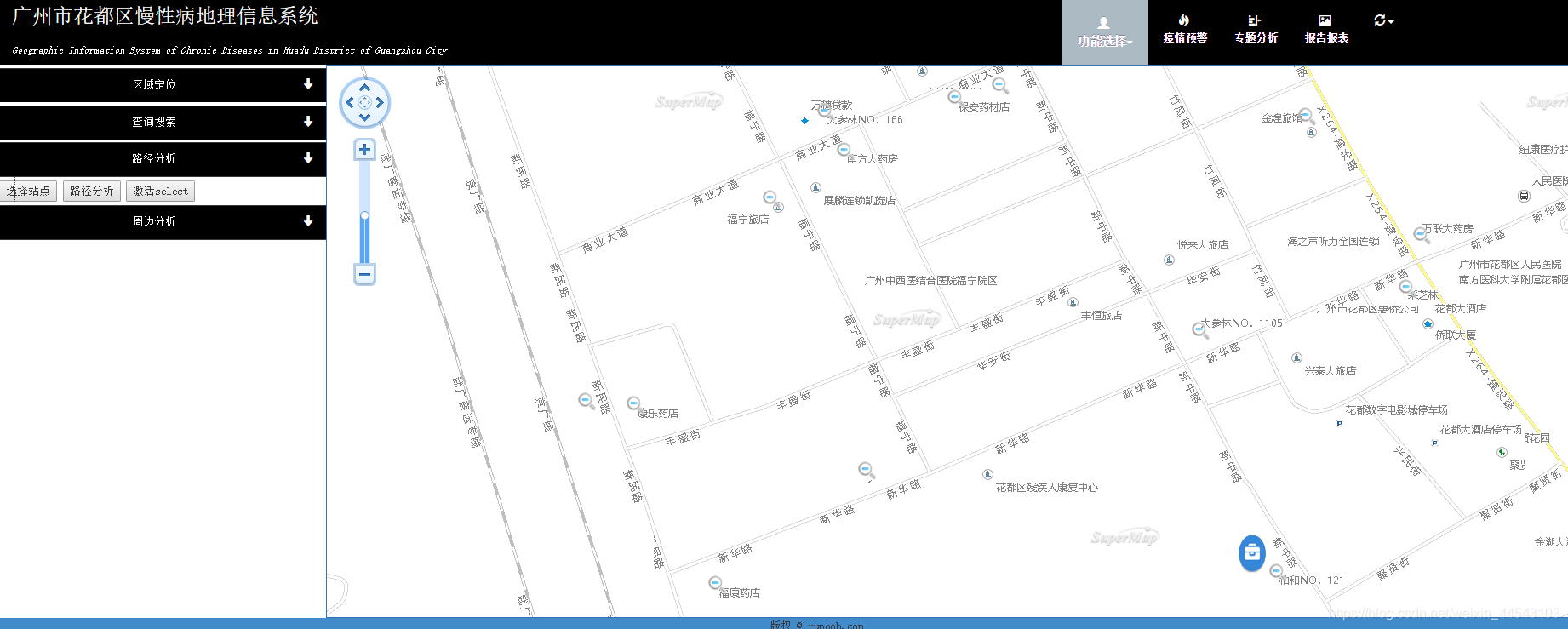
Task: Click the parking icon at 花都大酒店停车场
Action: point(1434,443)
